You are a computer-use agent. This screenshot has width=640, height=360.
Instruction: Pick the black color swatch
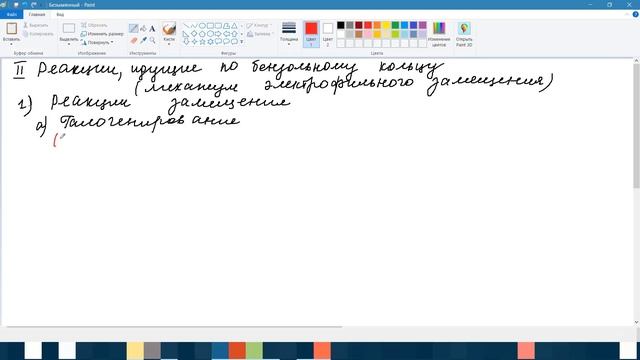pos(341,25)
